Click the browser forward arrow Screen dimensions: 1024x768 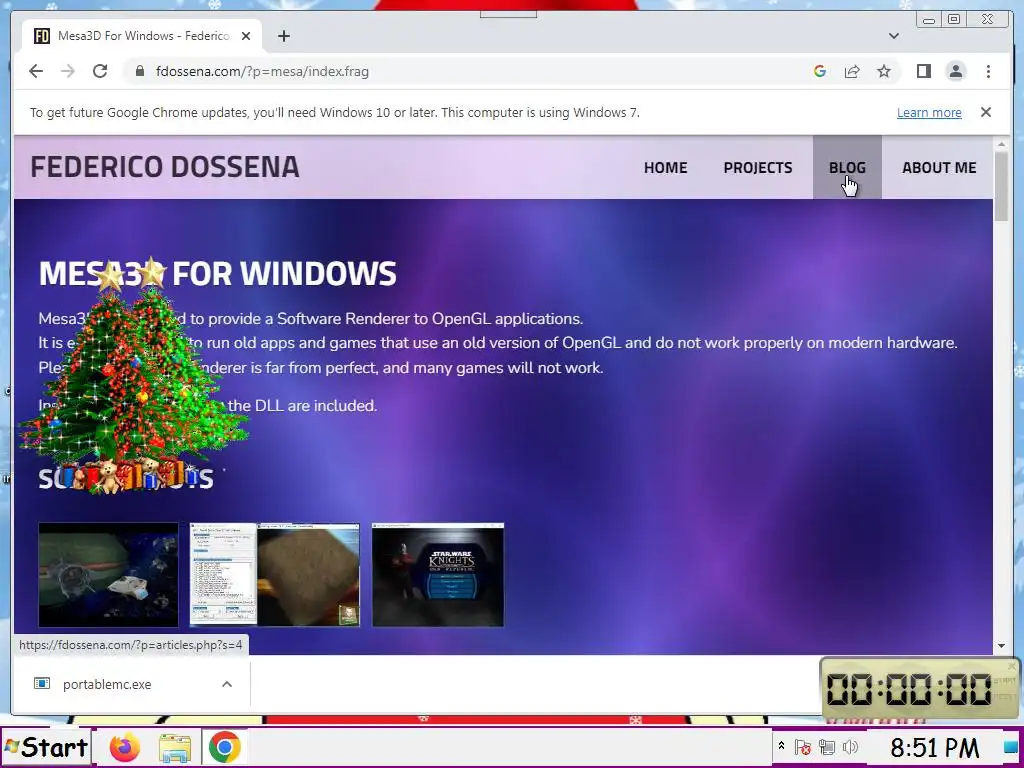tap(68, 71)
